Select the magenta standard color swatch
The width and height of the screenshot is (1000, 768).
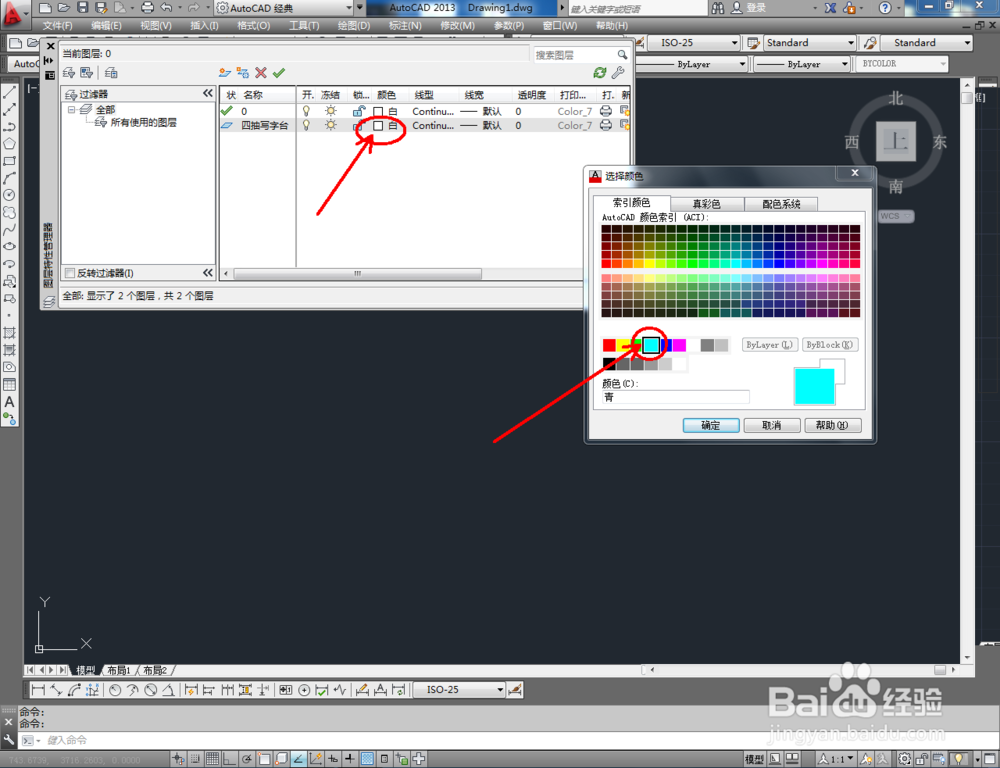(679, 345)
